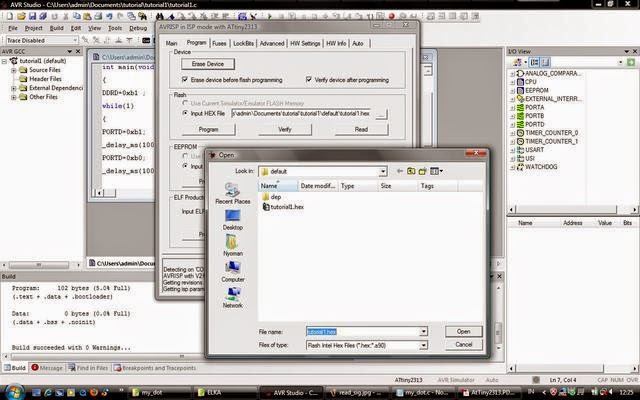Click the New File toolbar icon
The width and height of the screenshot is (640, 400).
[9, 16]
